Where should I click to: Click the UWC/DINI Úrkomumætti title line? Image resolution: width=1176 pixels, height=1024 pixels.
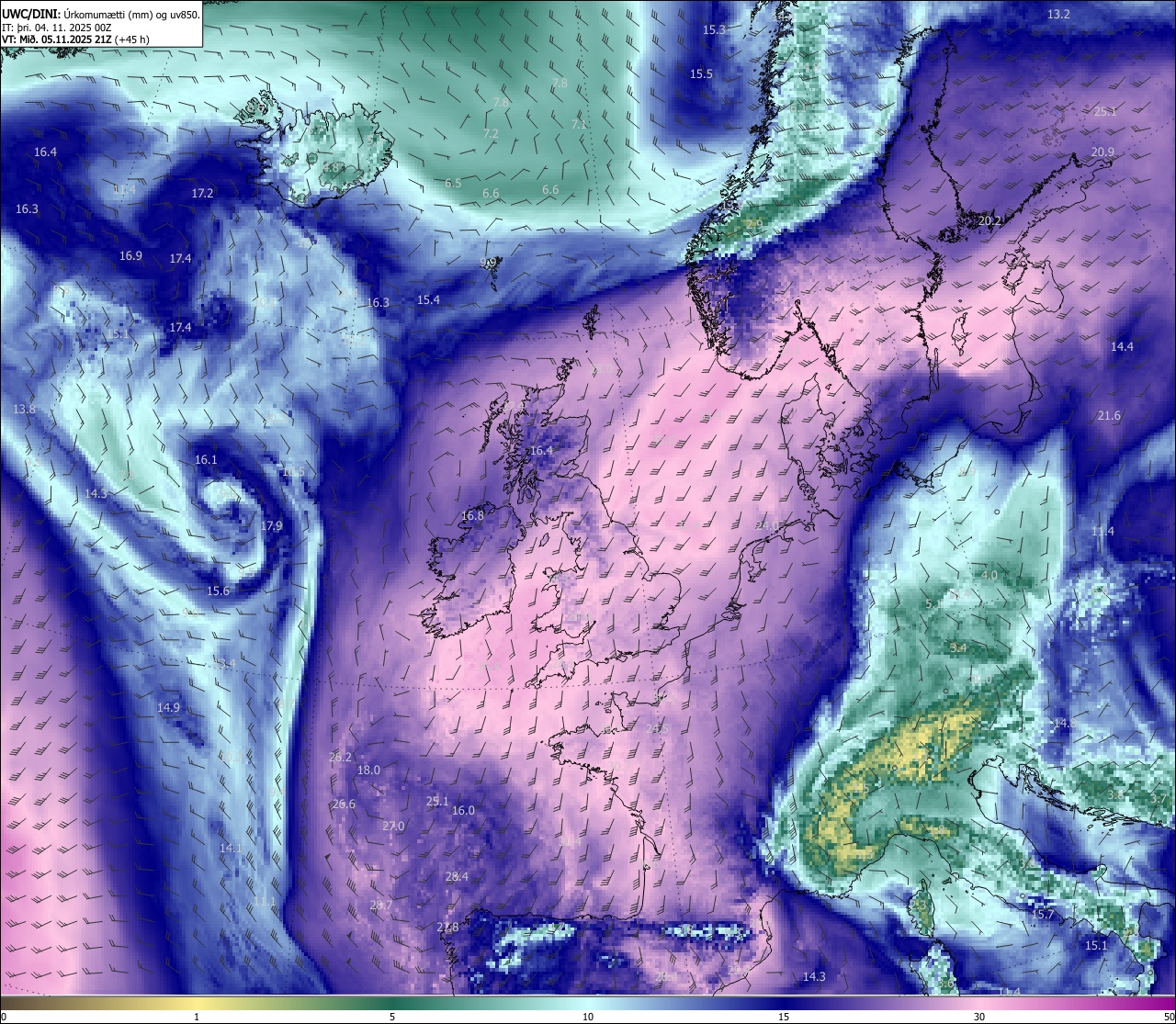pos(101,14)
